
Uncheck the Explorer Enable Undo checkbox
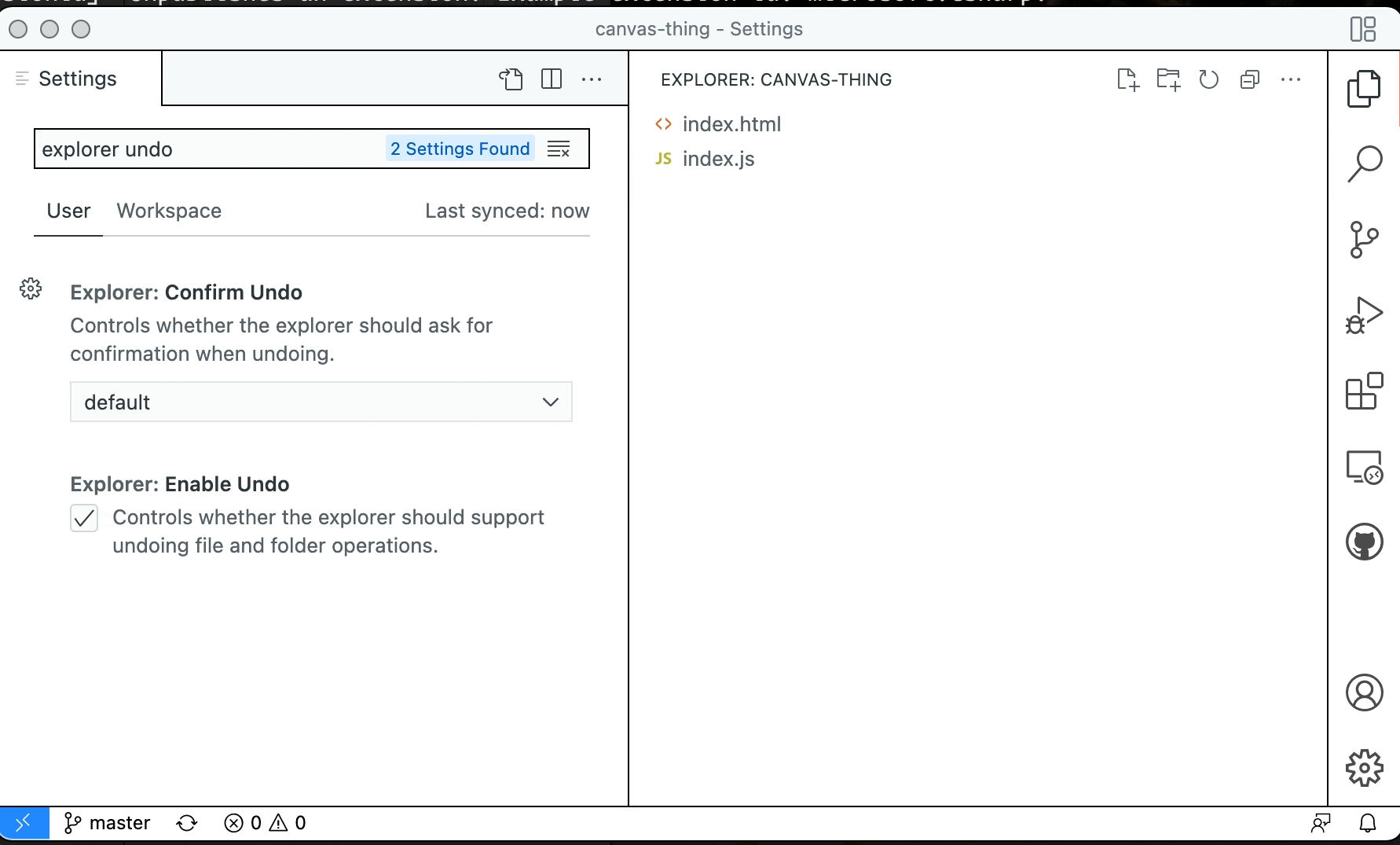[84, 518]
